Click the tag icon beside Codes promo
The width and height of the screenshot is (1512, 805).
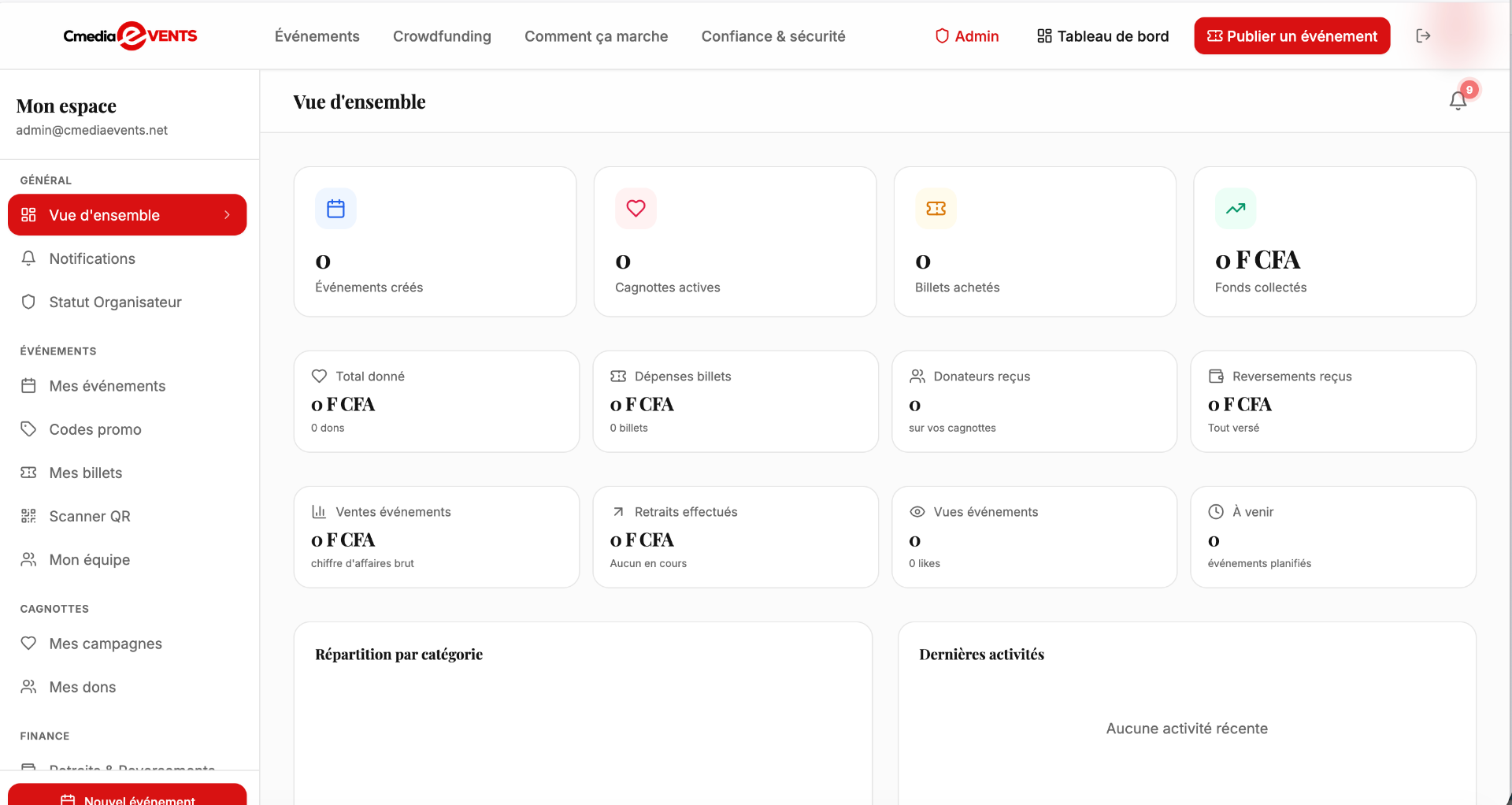(x=28, y=429)
